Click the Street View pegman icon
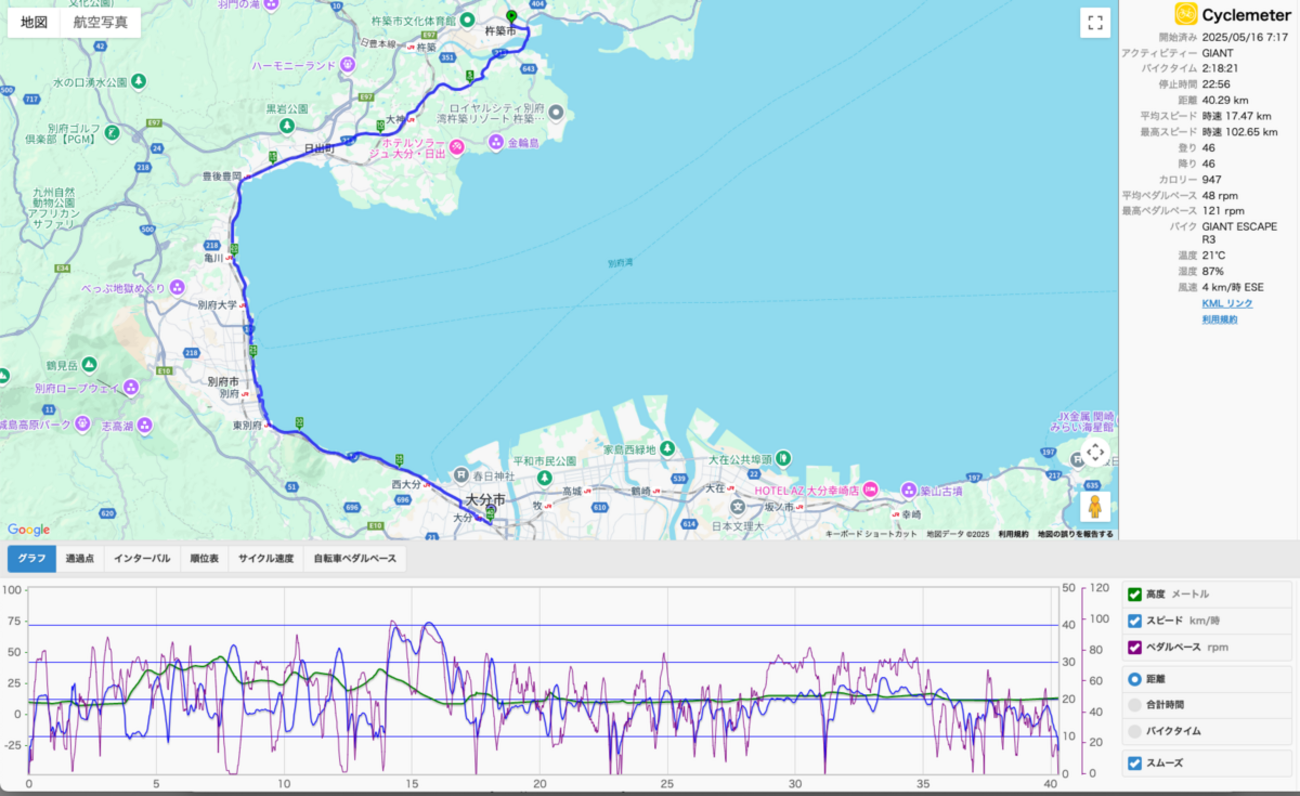 pyautogui.click(x=1095, y=507)
